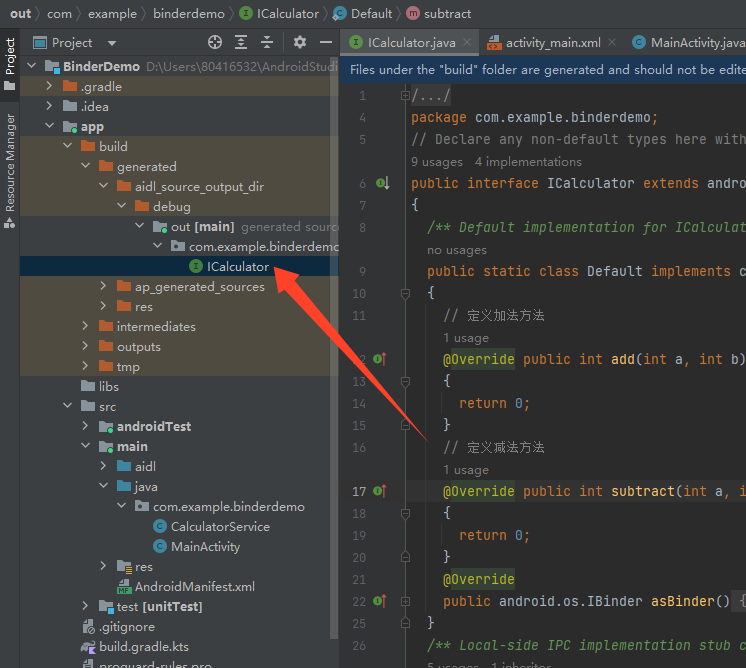Viewport: 746px width, 668px height.
Task: Expand the androidTest folder
Action: point(86,425)
